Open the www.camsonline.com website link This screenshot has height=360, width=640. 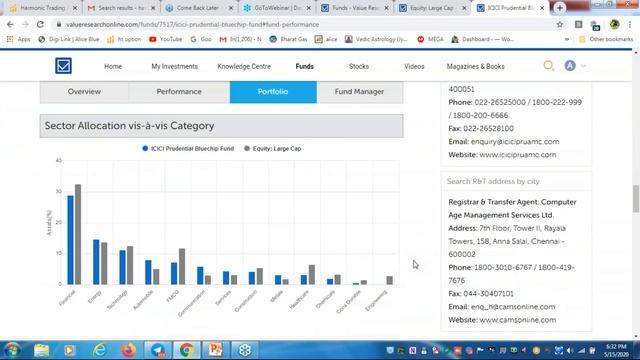(518, 320)
